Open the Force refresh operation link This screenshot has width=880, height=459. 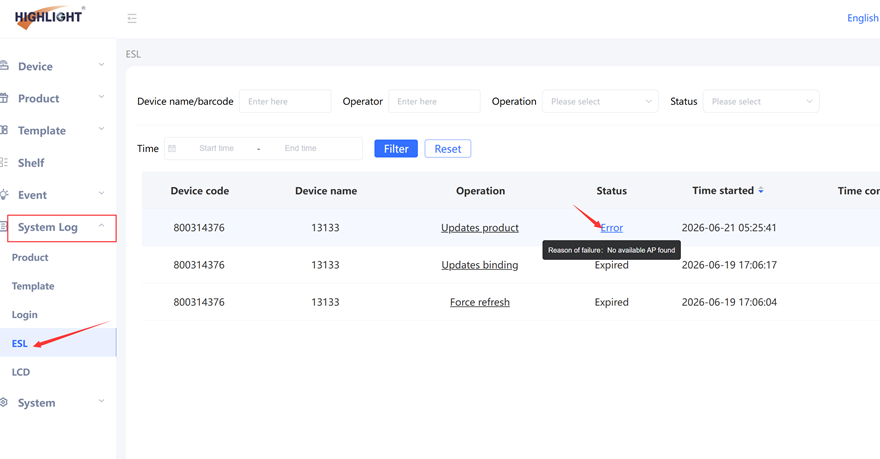coord(480,302)
